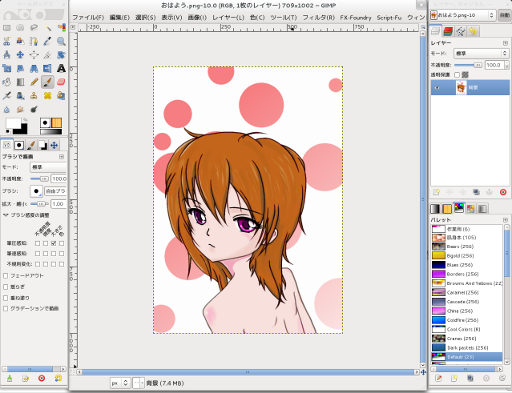Toggle the 揺らぎ jitter checkbox
The width and height of the screenshot is (512, 393).
coord(6,287)
